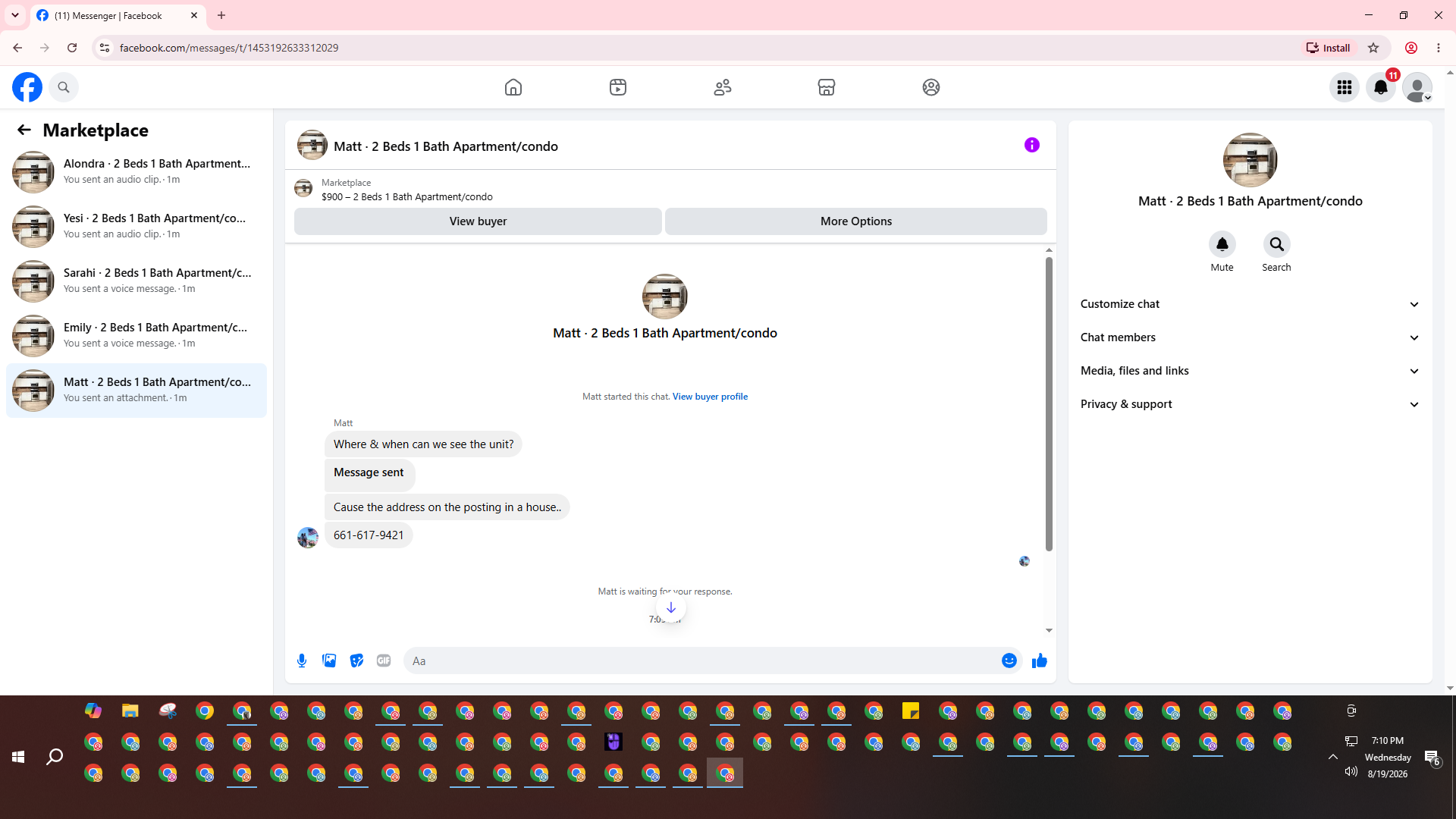Open the Friends tab
This screenshot has height=819, width=1456.
tap(723, 87)
